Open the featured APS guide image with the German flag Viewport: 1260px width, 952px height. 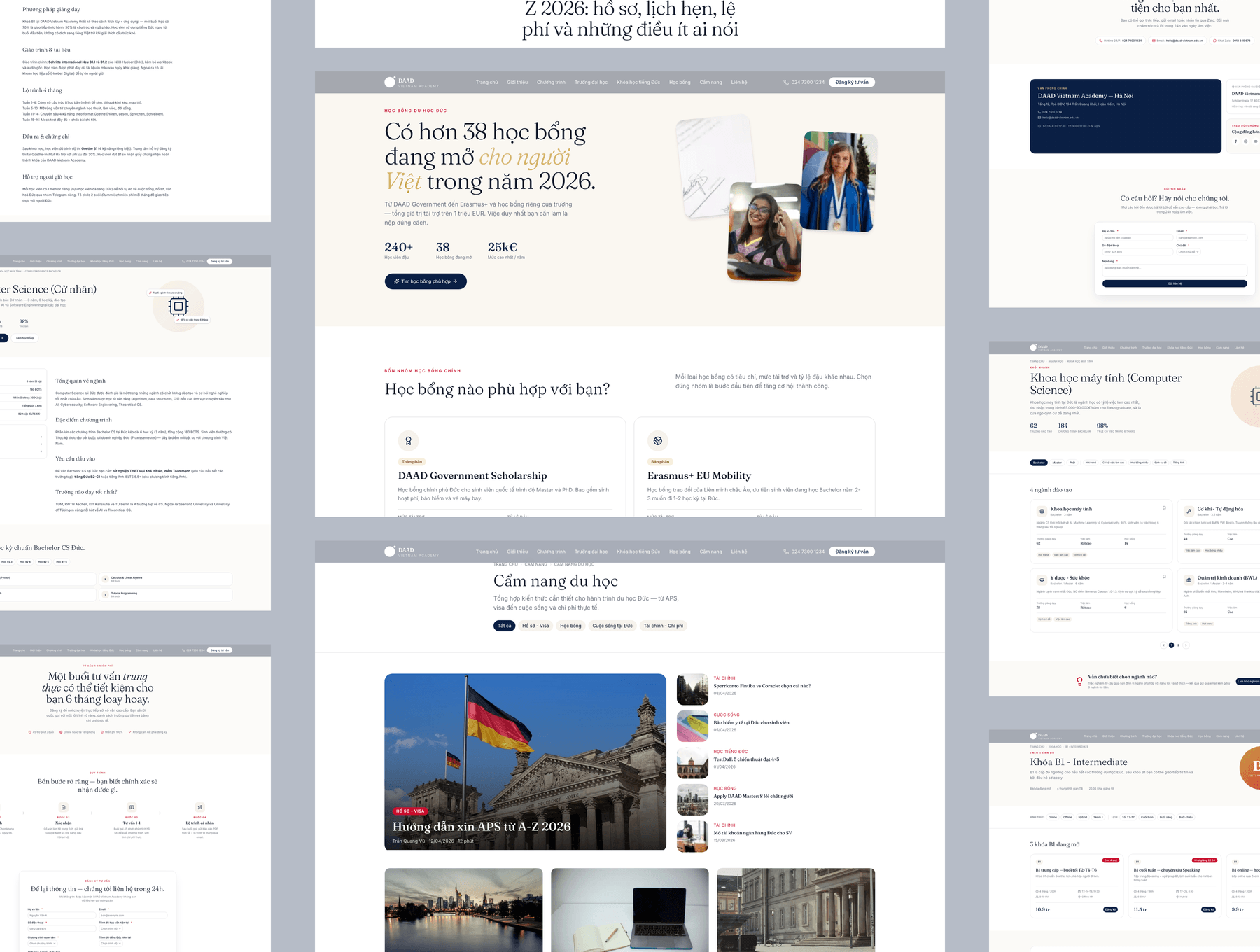click(526, 762)
